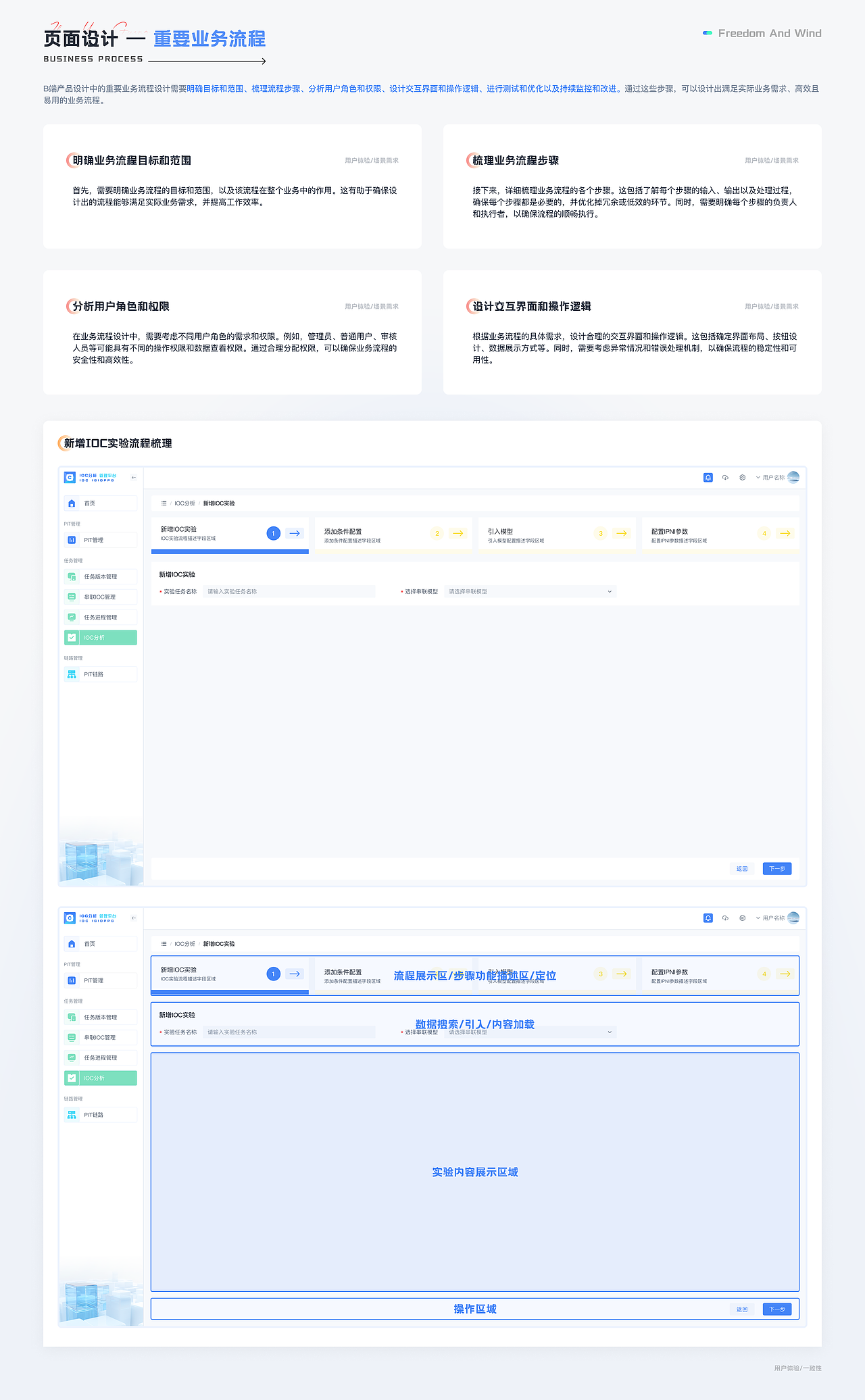Screen dimensions: 865x1400
Task: Click the Freedom And Wind brand text
Action: point(770,33)
